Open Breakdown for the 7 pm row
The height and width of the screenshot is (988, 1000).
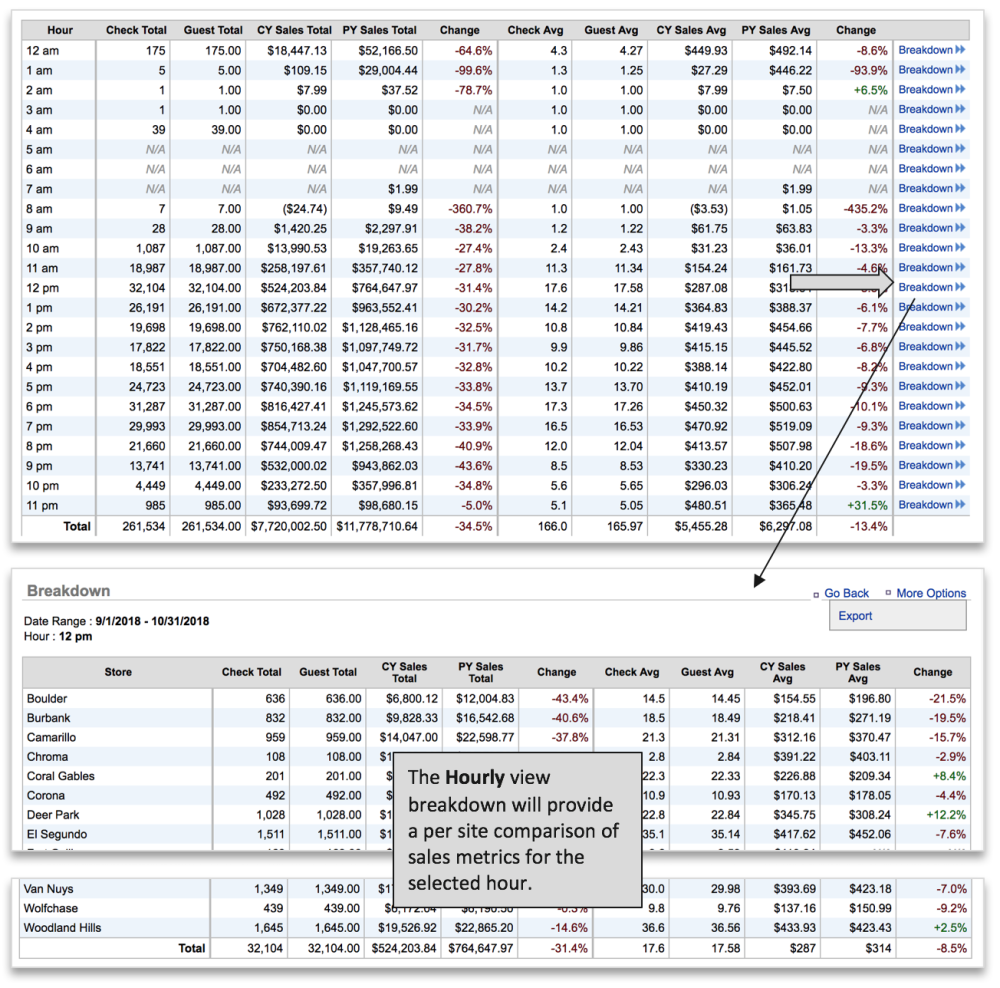931,425
